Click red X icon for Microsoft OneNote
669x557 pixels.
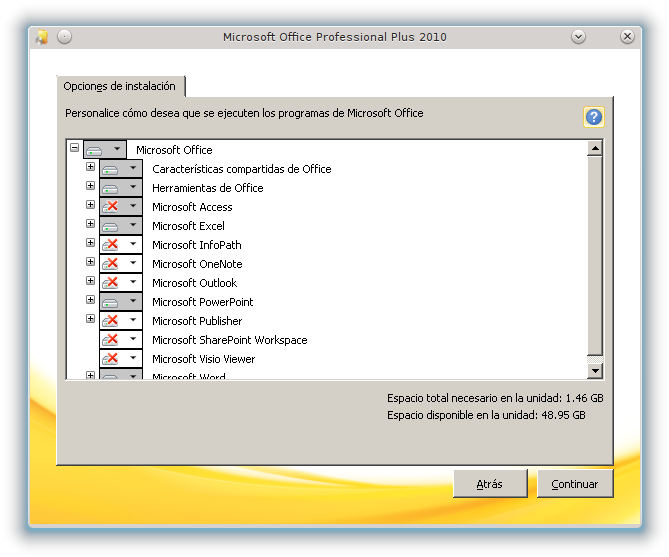point(111,264)
